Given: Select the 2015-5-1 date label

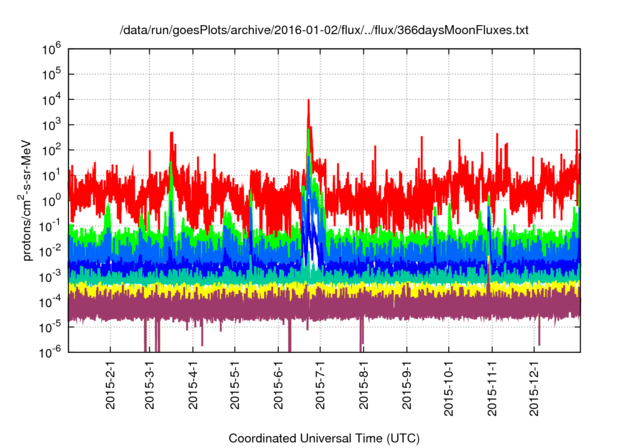Looking at the screenshot, I should 235,385.
